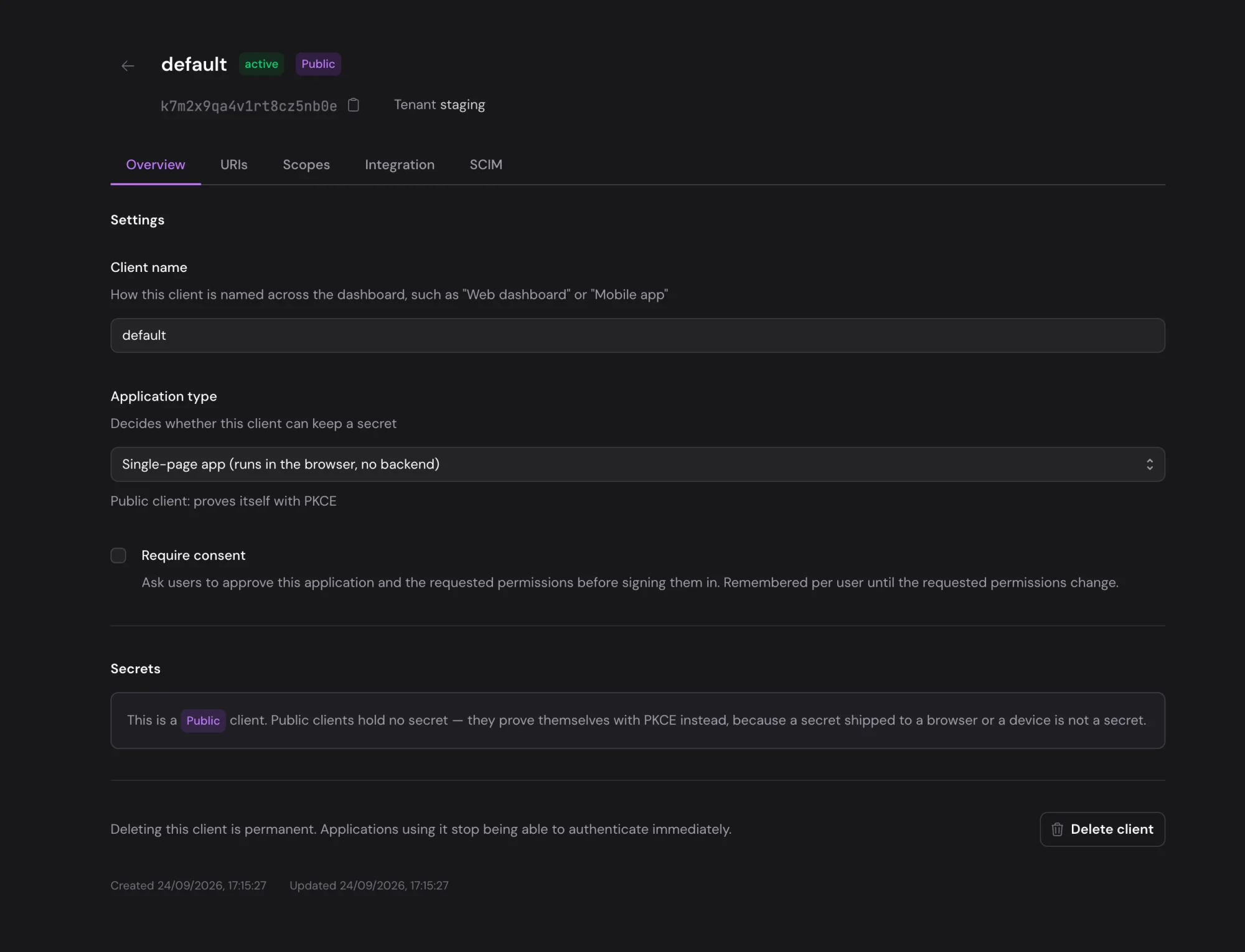Open the Overview tab
This screenshot has height=952, width=1245.
[156, 165]
